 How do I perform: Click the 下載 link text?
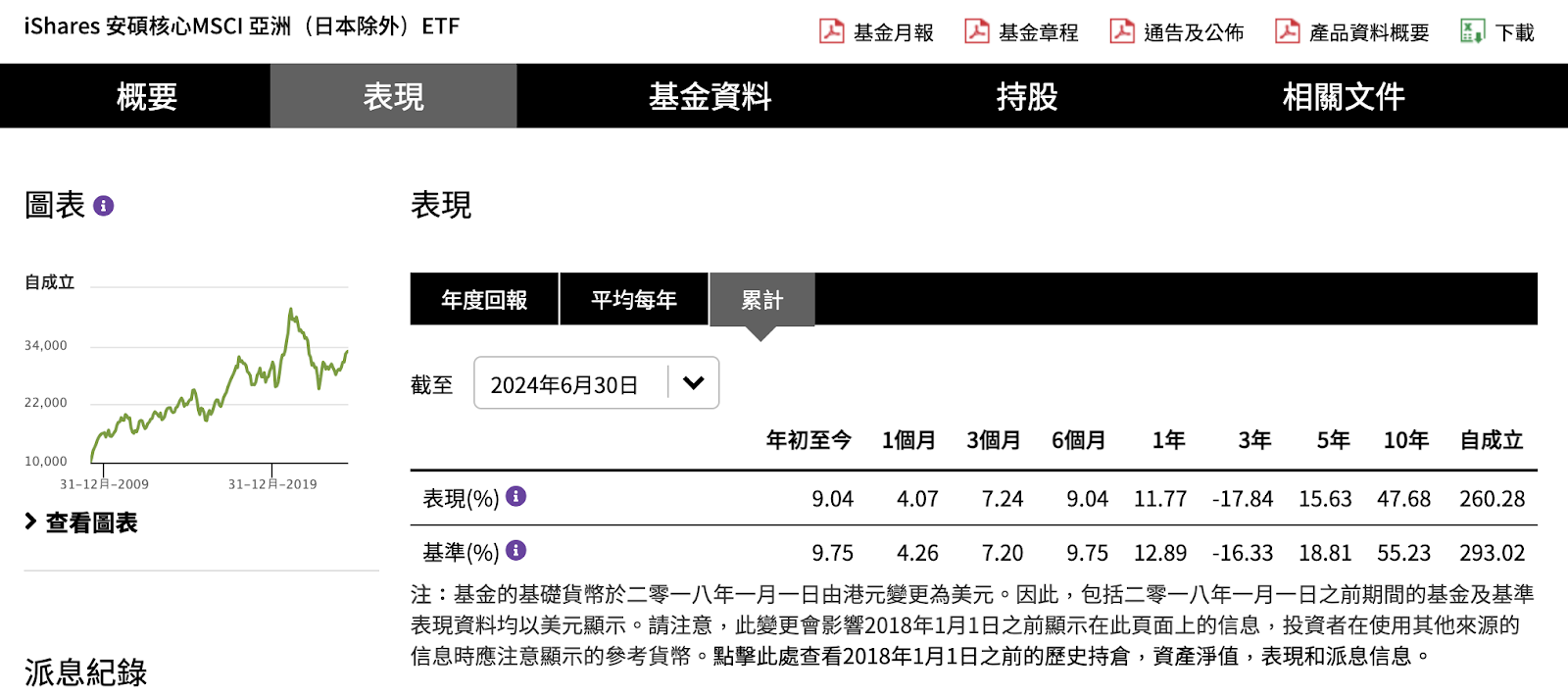[1514, 32]
